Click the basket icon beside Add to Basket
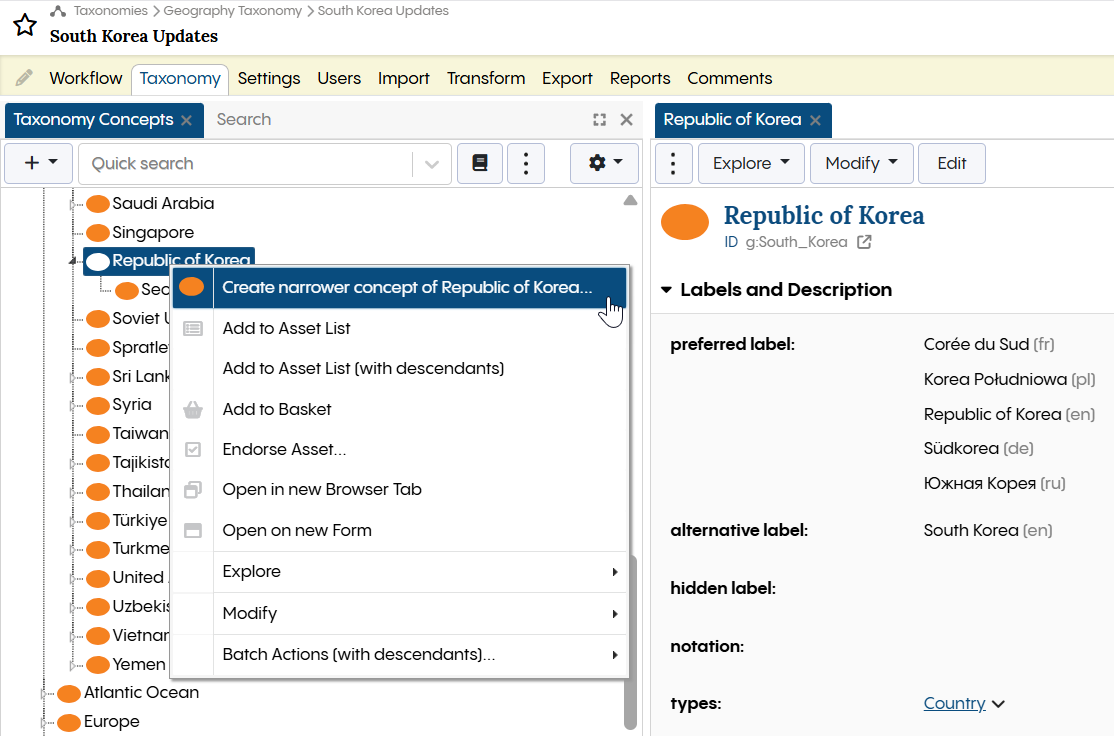Screen dimensions: 1114x736 [x=193, y=408]
